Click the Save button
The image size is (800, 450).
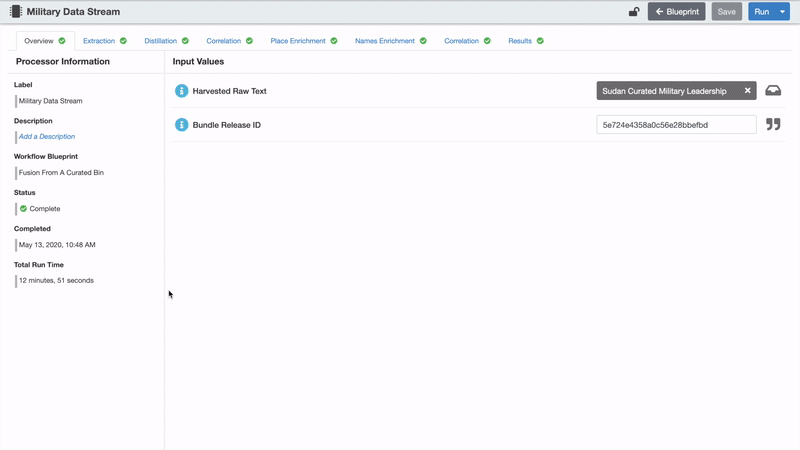pyautogui.click(x=727, y=11)
